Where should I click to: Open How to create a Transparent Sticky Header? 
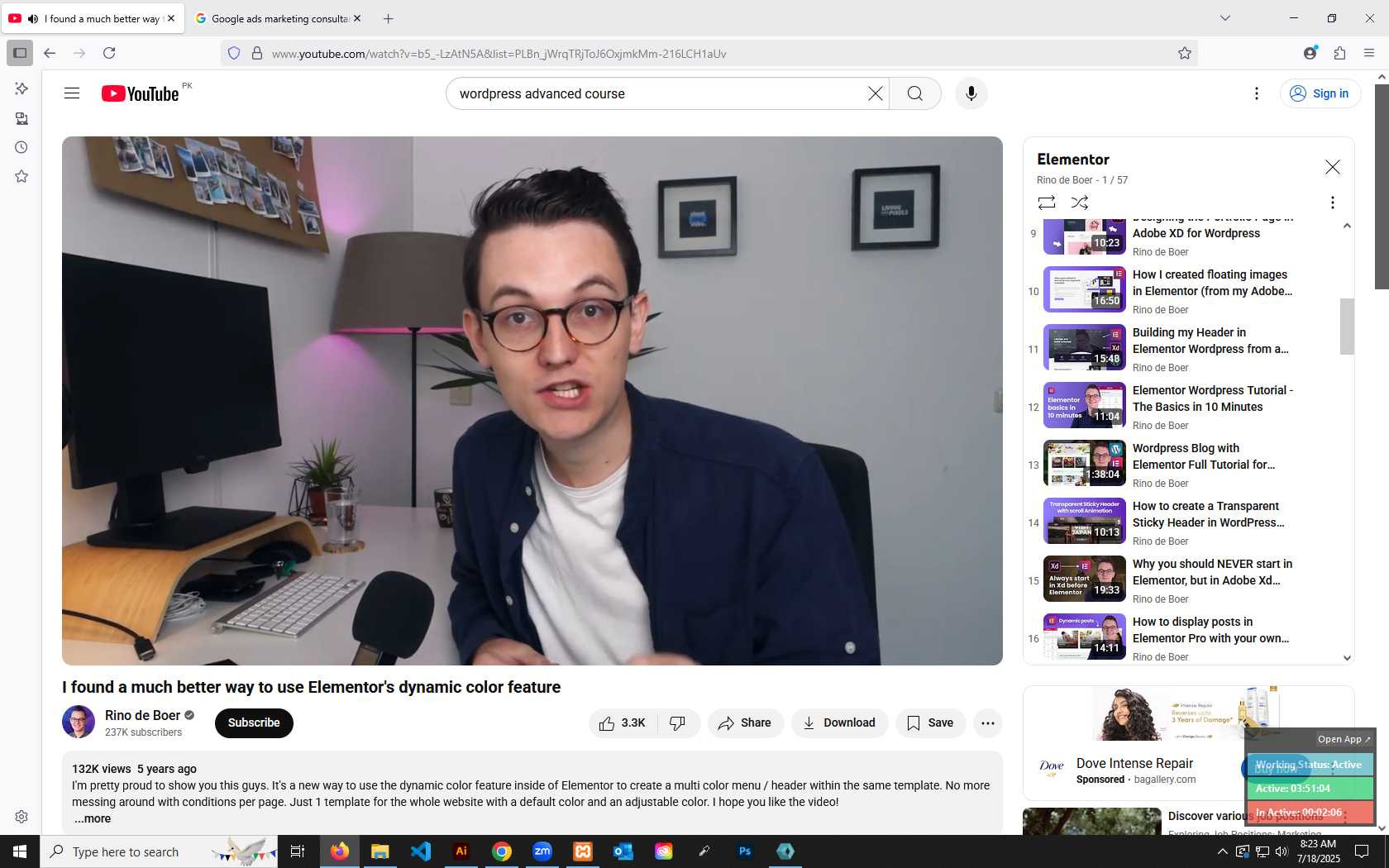1209,514
